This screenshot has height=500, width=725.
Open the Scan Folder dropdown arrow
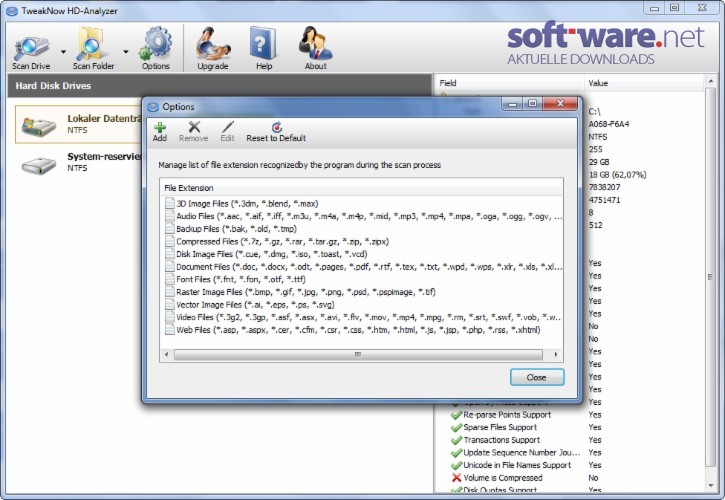pos(126,52)
